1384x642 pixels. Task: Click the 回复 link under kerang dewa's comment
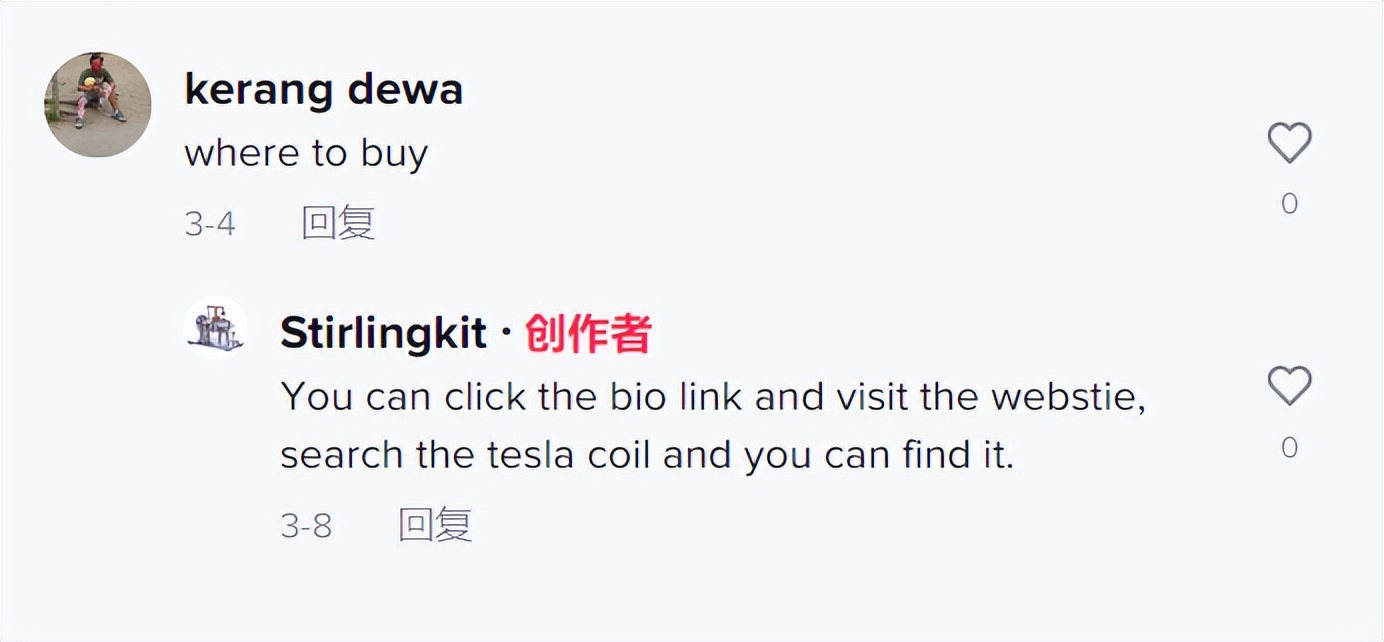coord(336,222)
